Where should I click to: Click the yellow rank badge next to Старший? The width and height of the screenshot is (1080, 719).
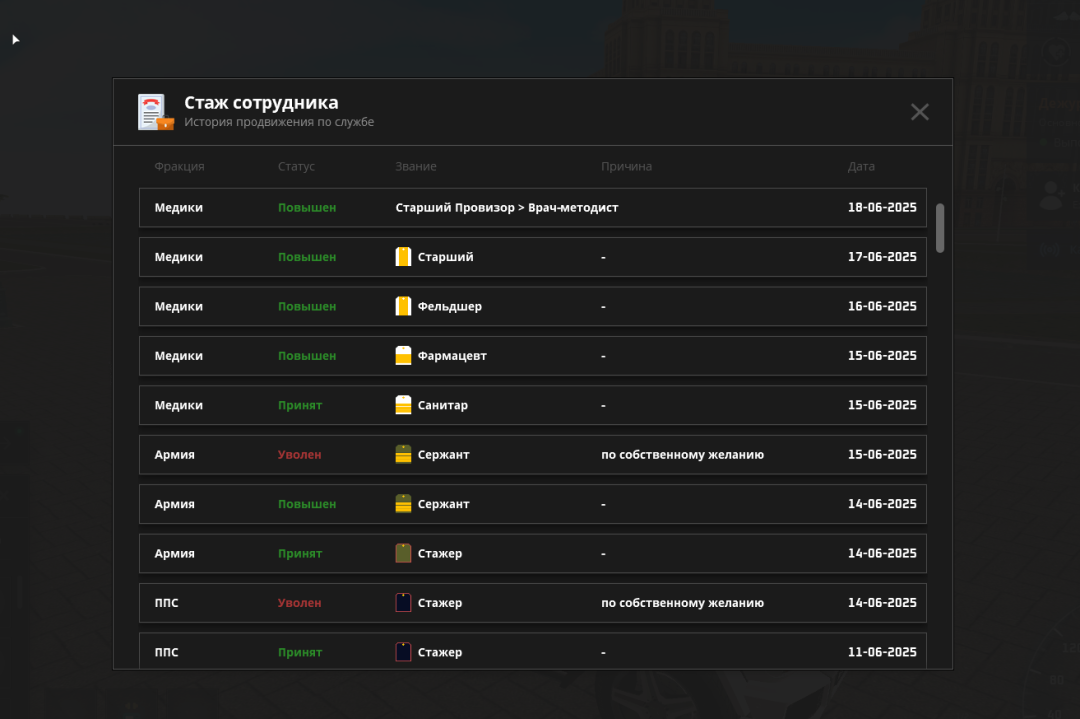click(x=403, y=257)
